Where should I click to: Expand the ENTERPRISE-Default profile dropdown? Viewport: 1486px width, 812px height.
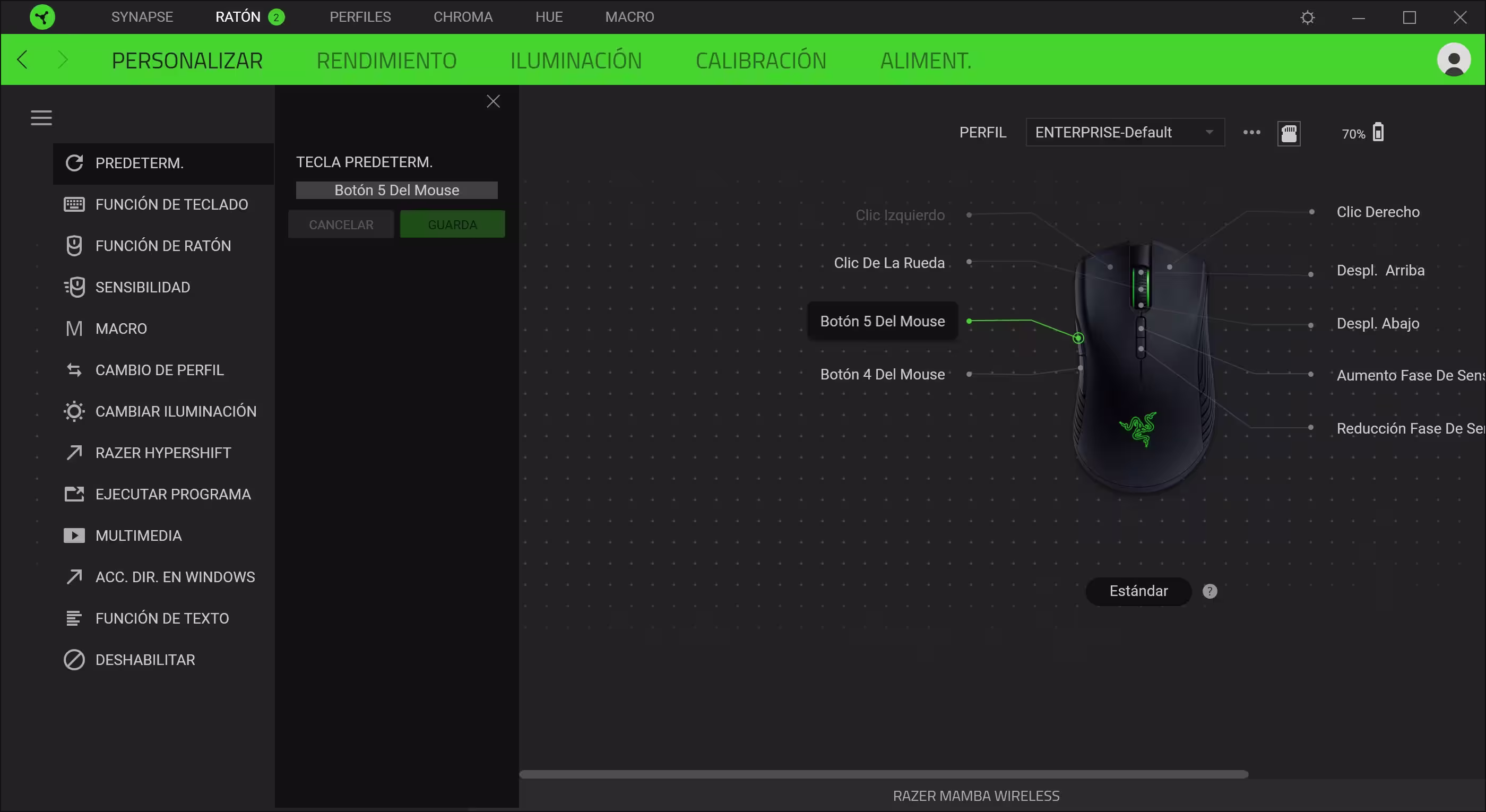click(1125, 133)
